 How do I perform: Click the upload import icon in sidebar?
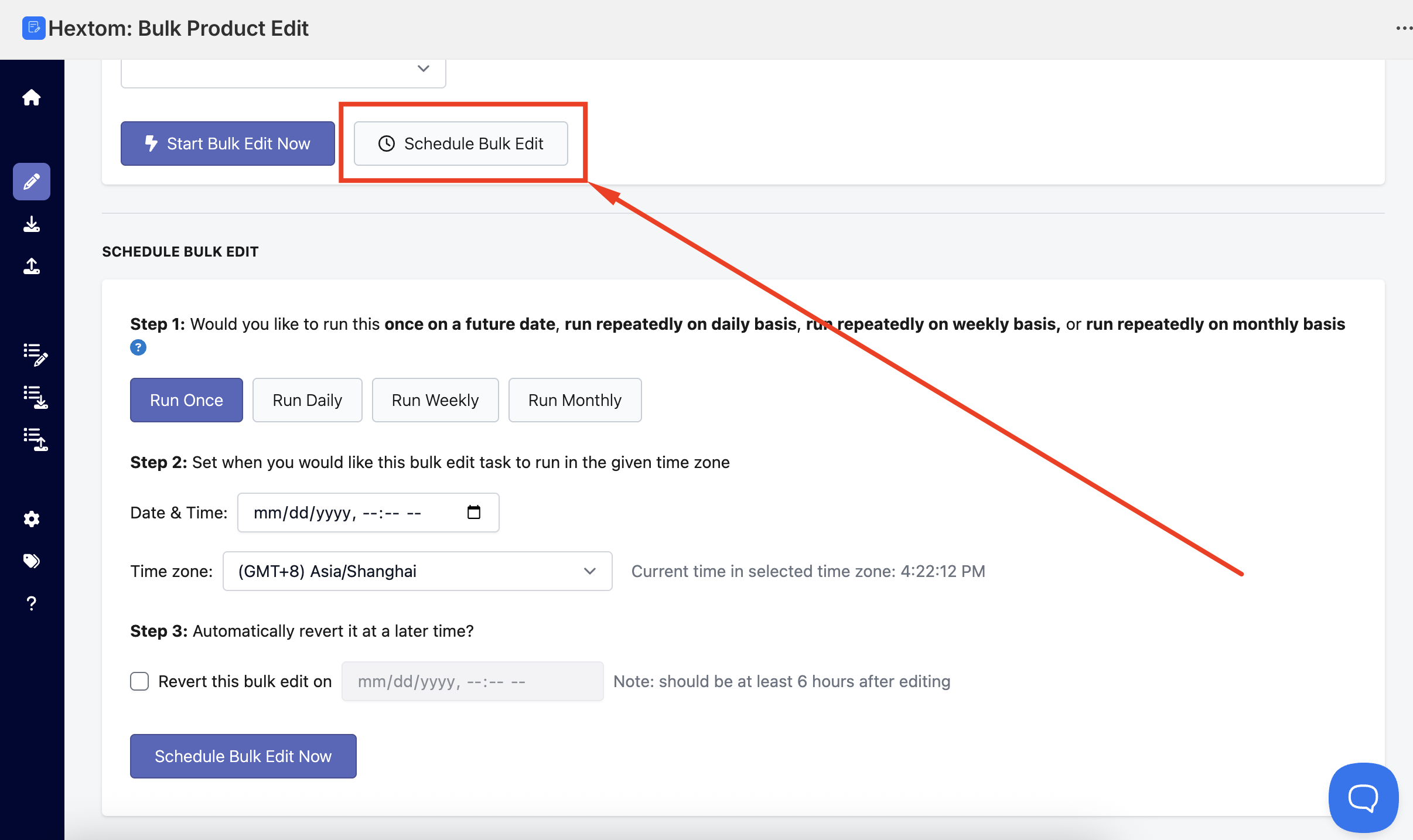[x=32, y=267]
